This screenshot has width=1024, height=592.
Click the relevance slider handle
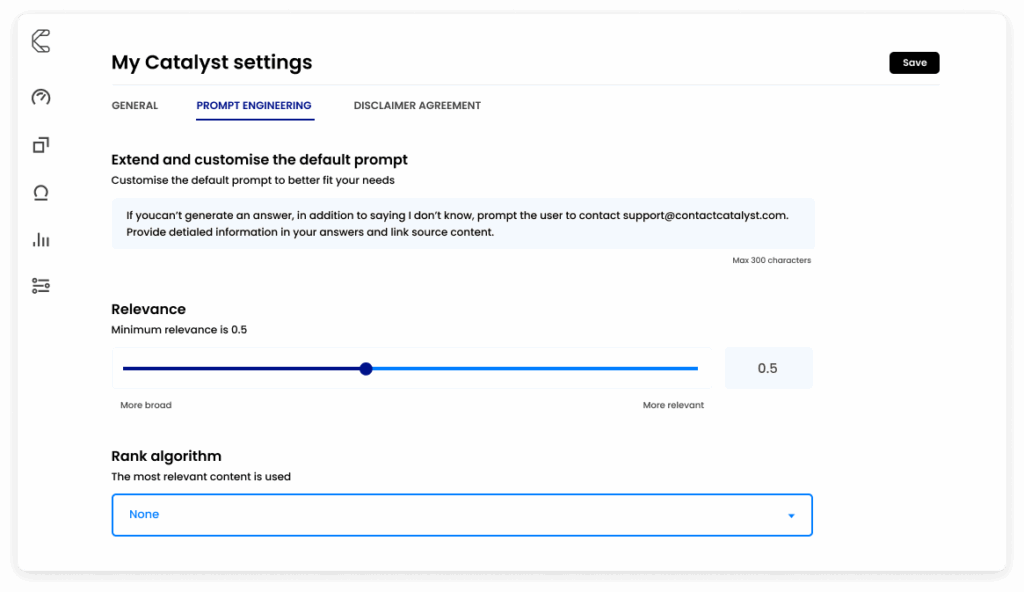366,369
